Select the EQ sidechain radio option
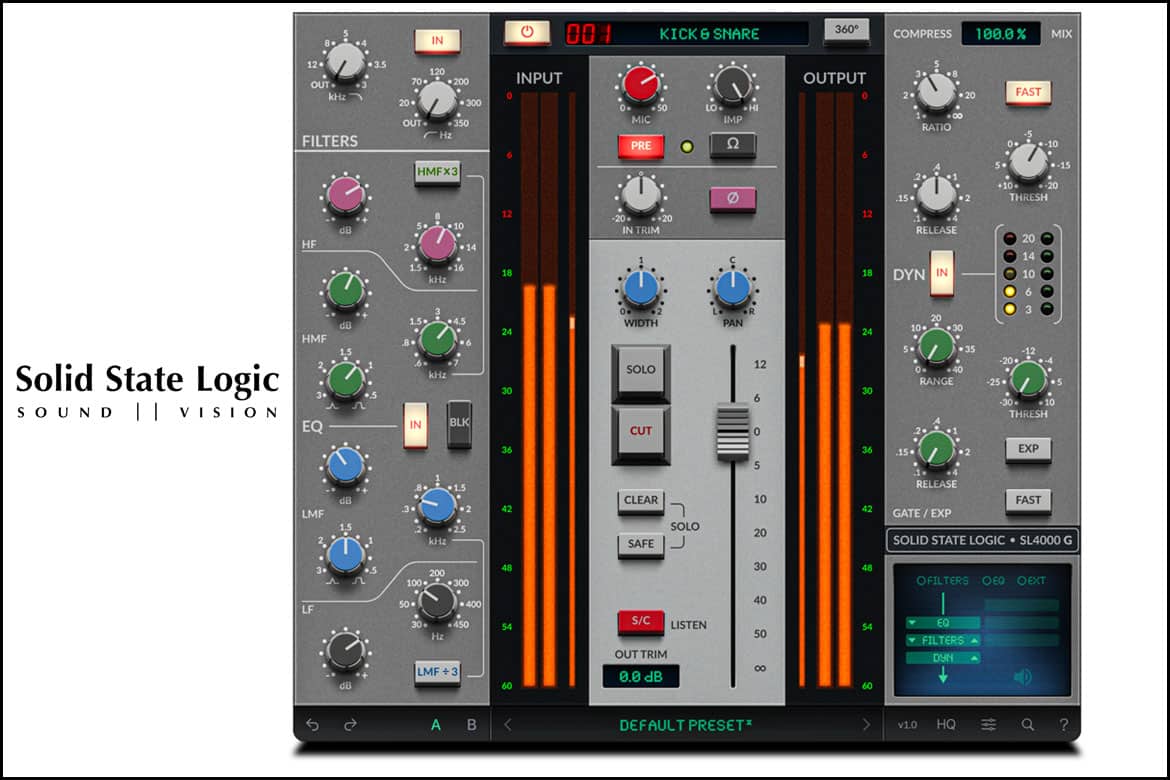This screenshot has height=780, width=1170. pyautogui.click(x=993, y=581)
